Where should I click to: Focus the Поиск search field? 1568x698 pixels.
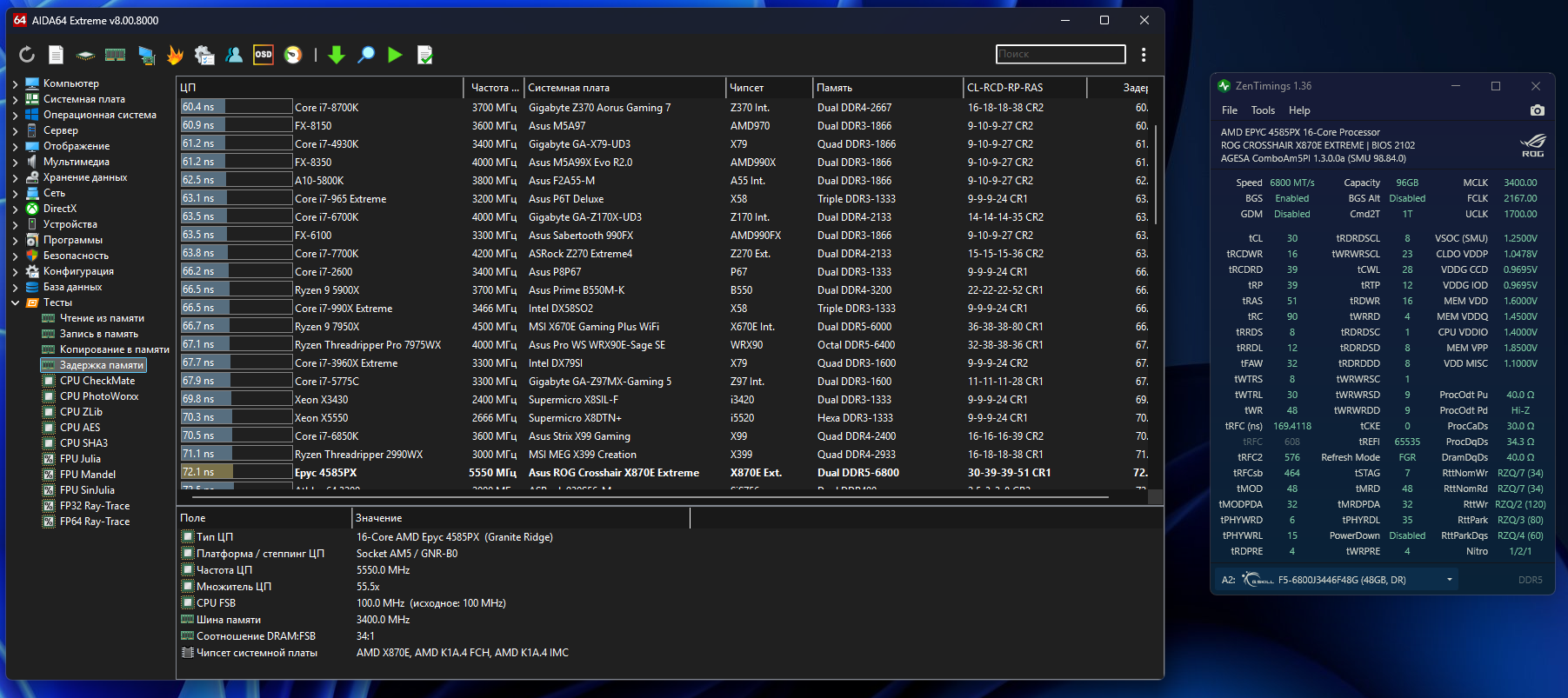click(x=1060, y=55)
